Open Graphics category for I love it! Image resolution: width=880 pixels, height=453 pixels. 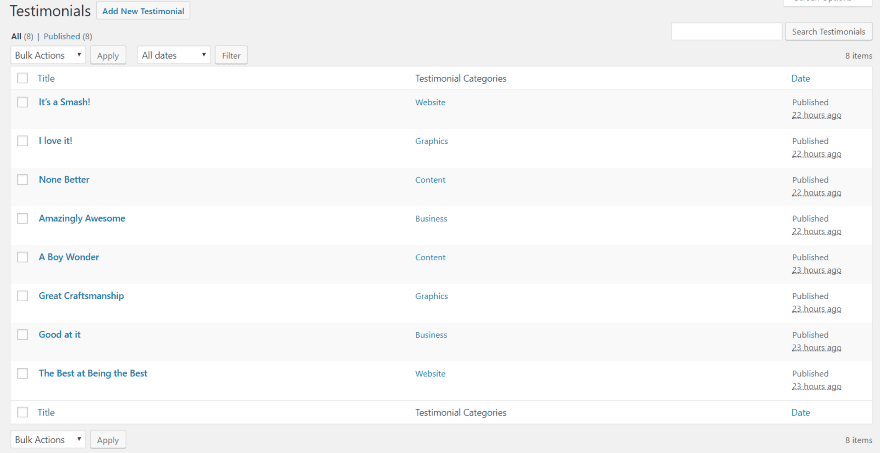pos(431,141)
